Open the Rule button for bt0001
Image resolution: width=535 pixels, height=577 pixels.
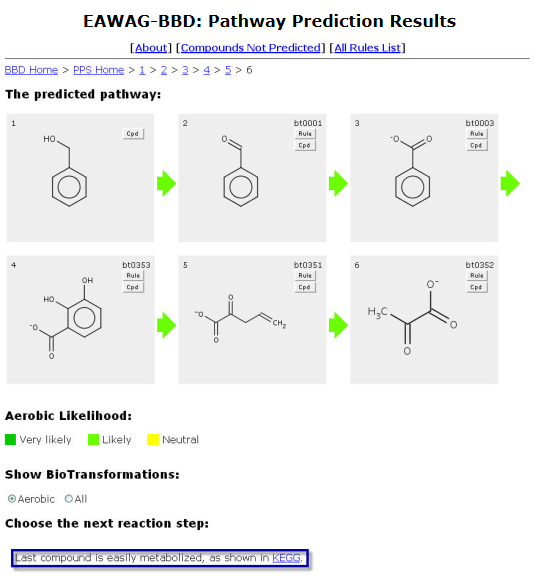(x=305, y=134)
